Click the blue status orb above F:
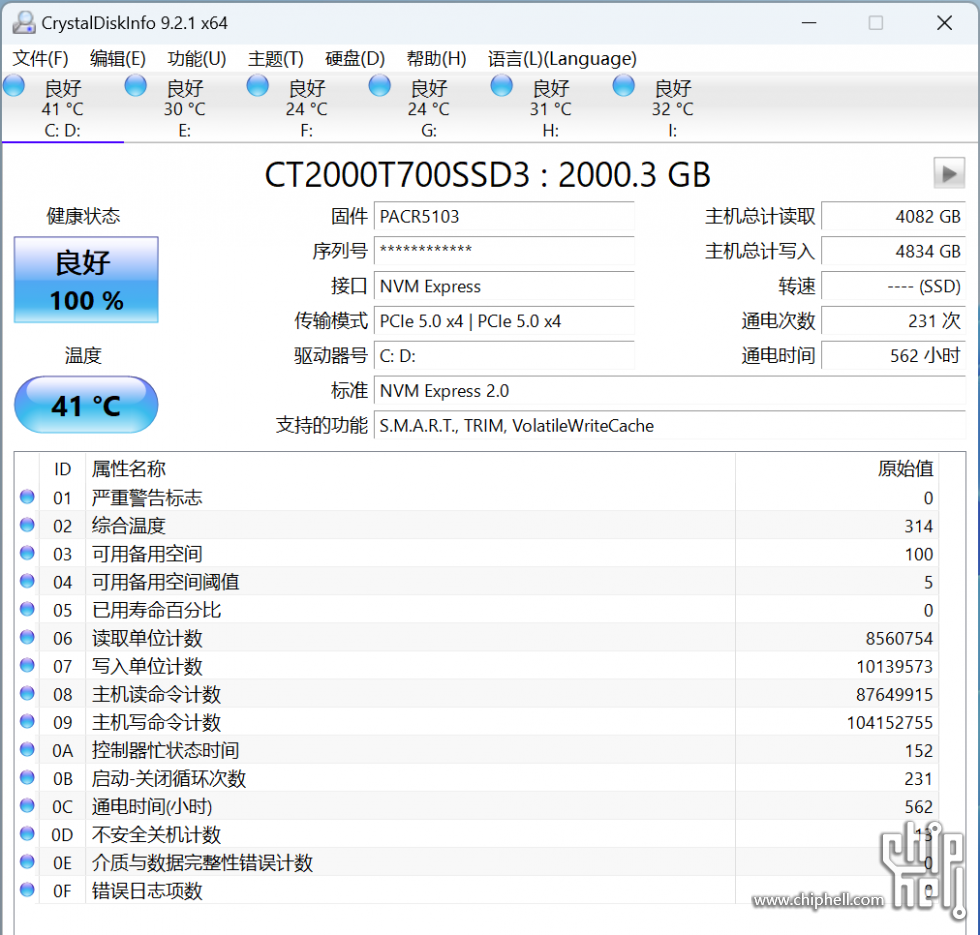This screenshot has width=980, height=935. 258,86
